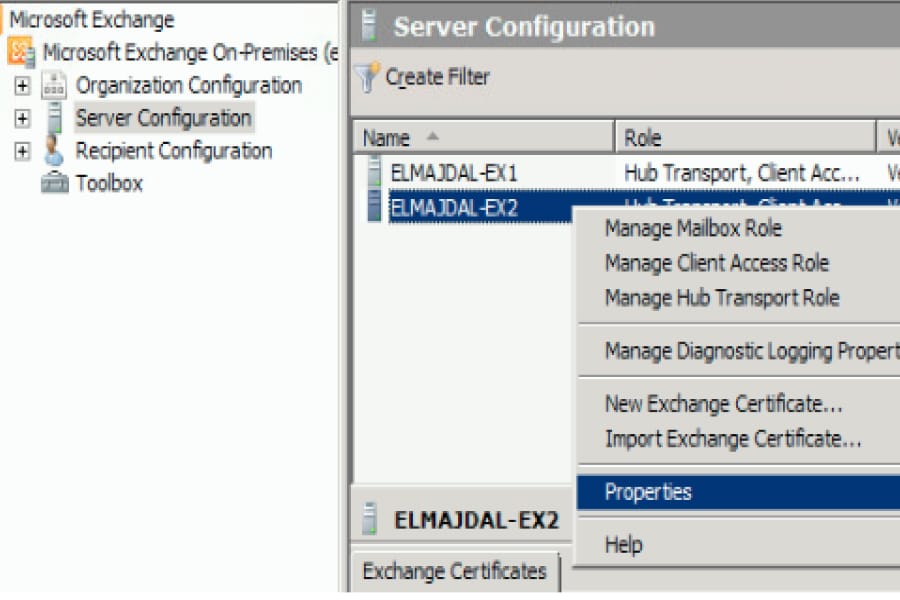This screenshot has width=900, height=600.
Task: Select Server Configuration tree item
Action: click(164, 118)
